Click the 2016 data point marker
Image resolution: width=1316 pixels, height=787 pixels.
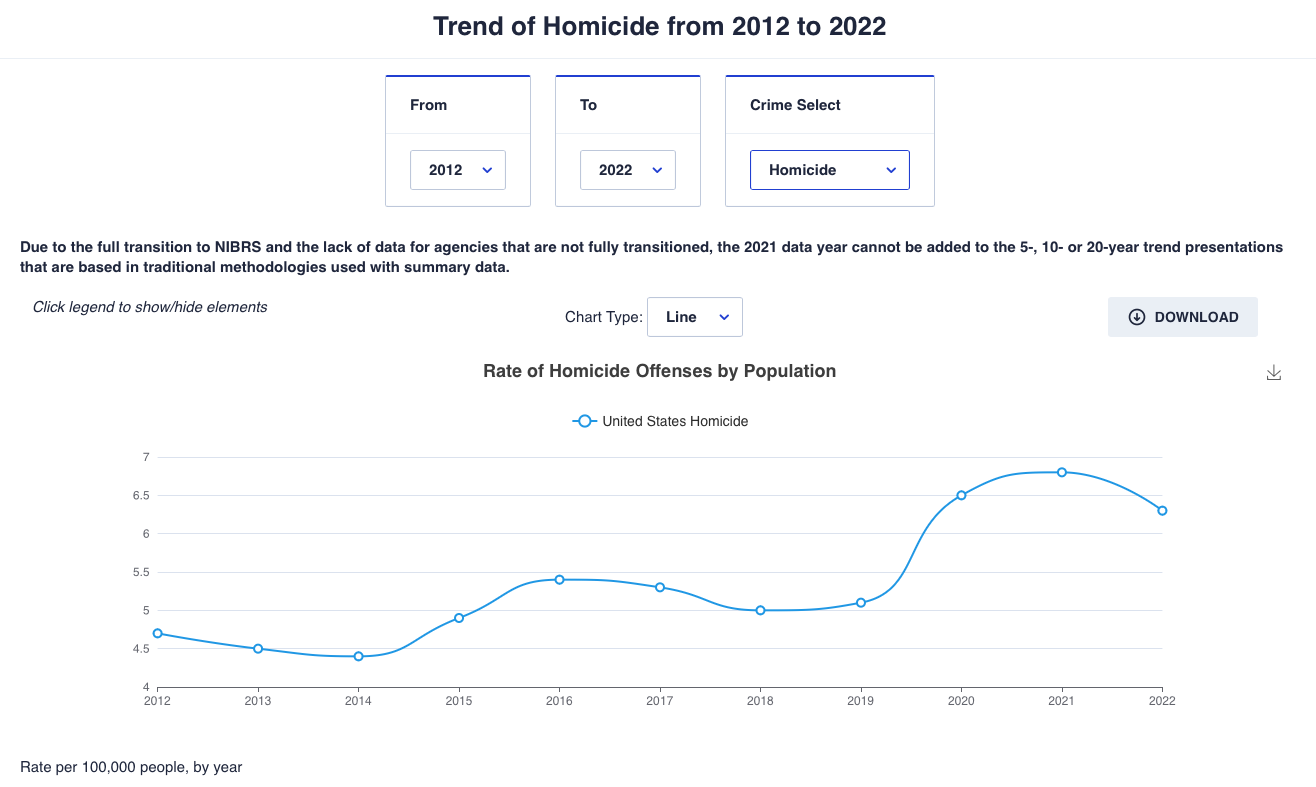tap(559, 579)
